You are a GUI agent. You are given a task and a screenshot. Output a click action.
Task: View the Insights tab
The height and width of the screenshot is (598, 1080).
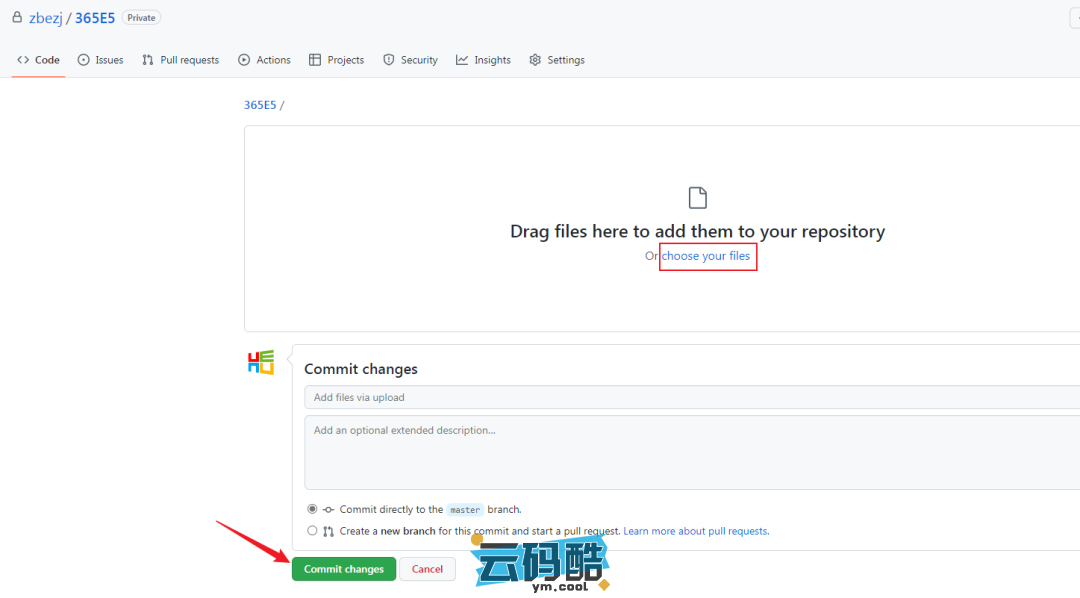483,60
